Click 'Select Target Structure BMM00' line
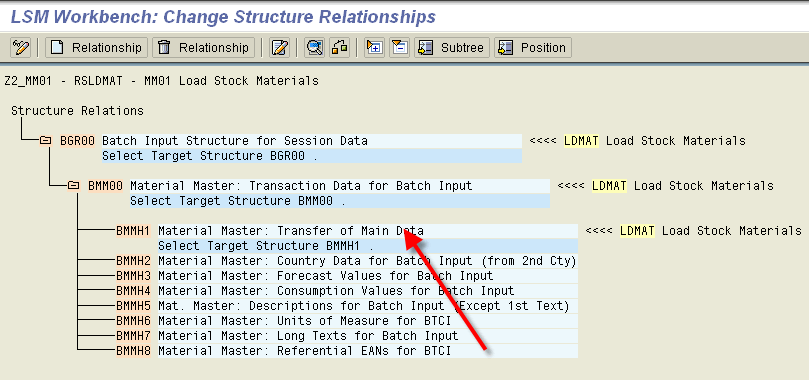809x380 pixels. 339,201
